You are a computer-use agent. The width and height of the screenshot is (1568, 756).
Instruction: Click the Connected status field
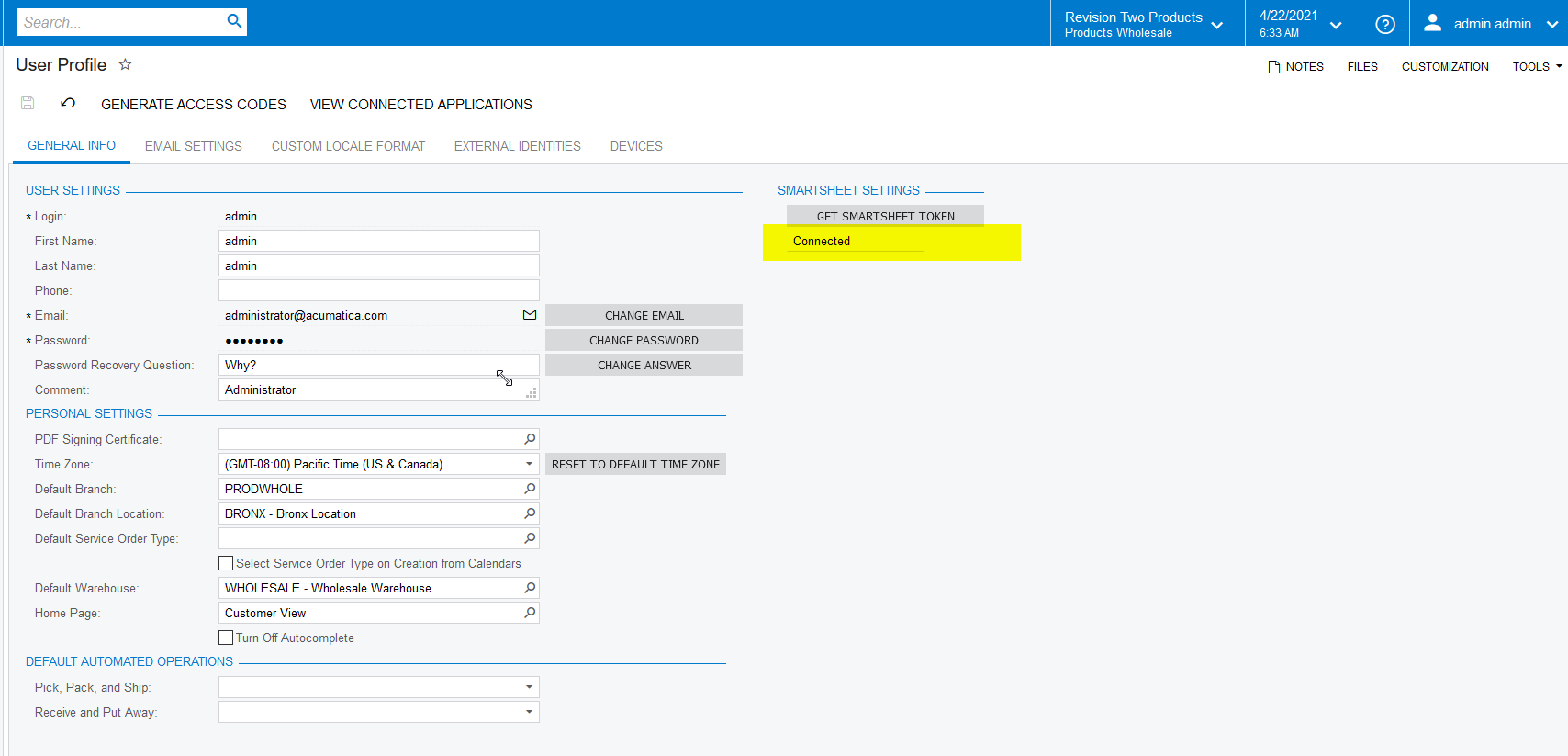coord(855,241)
